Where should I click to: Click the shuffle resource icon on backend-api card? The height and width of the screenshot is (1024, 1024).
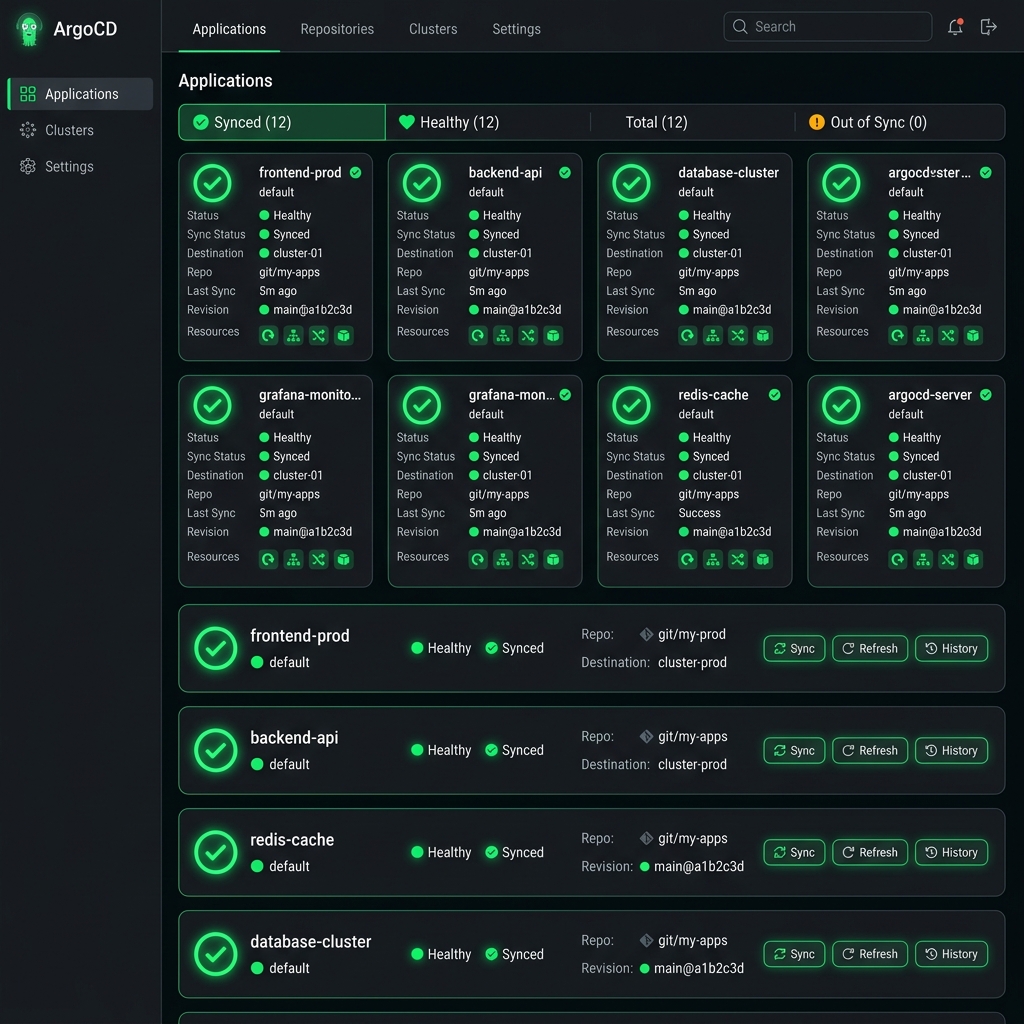click(528, 336)
